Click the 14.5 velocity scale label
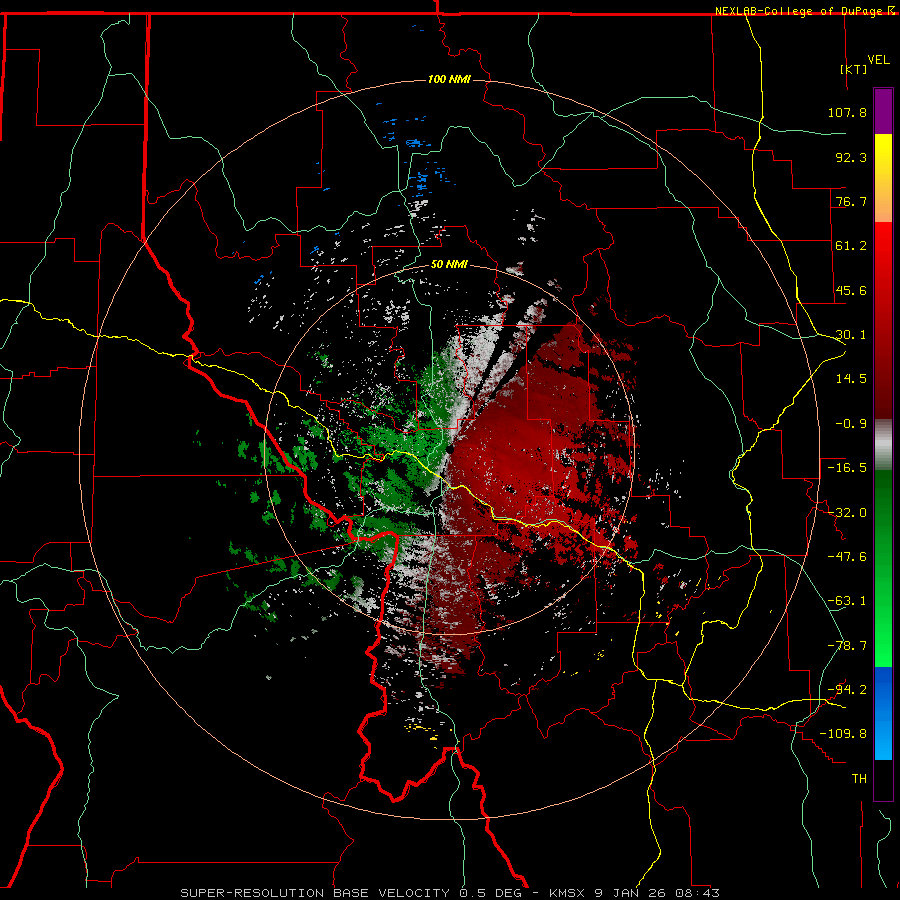This screenshot has height=900, width=900. [851, 379]
